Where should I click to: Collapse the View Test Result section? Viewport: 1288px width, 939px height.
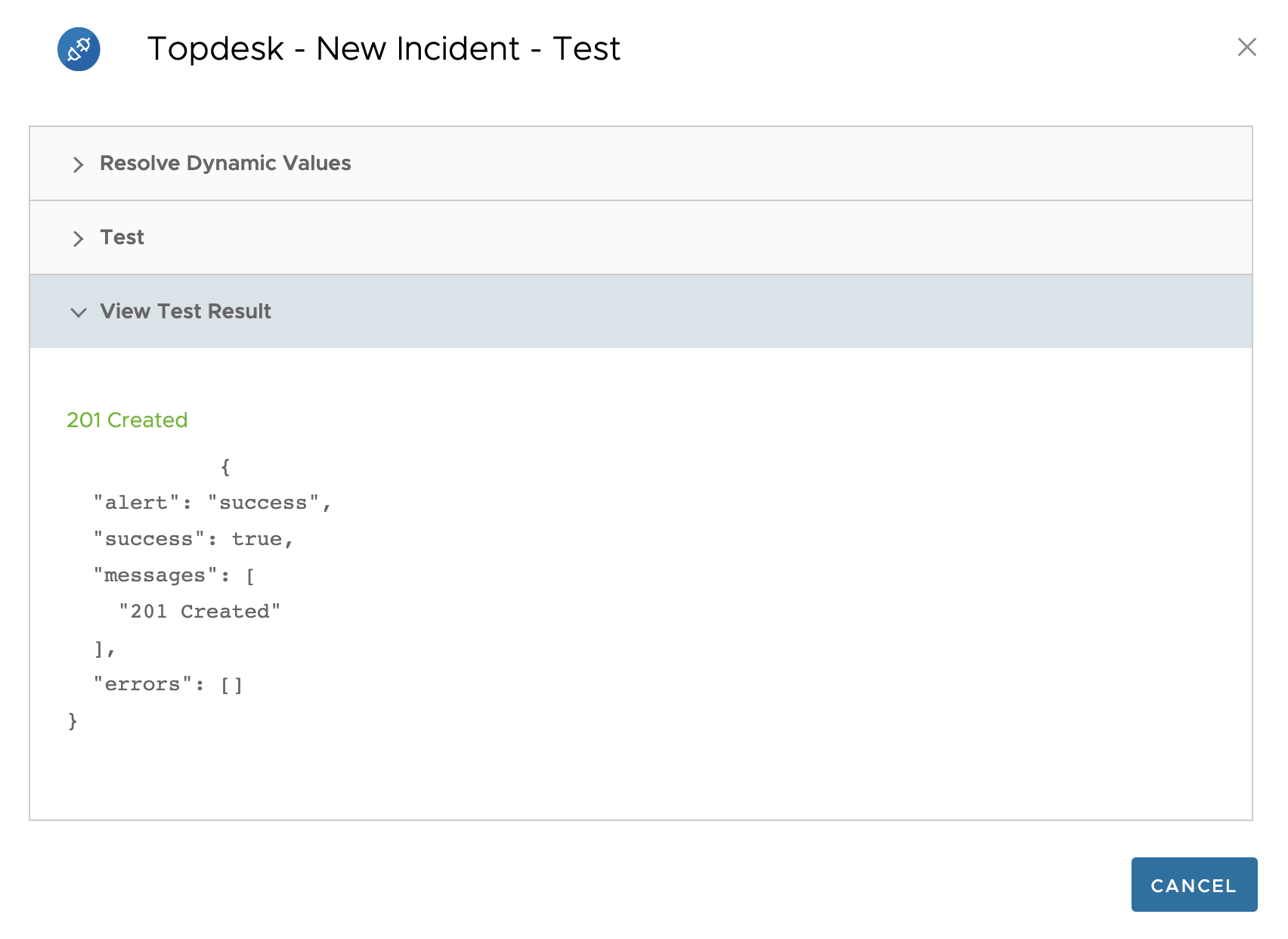pos(185,311)
